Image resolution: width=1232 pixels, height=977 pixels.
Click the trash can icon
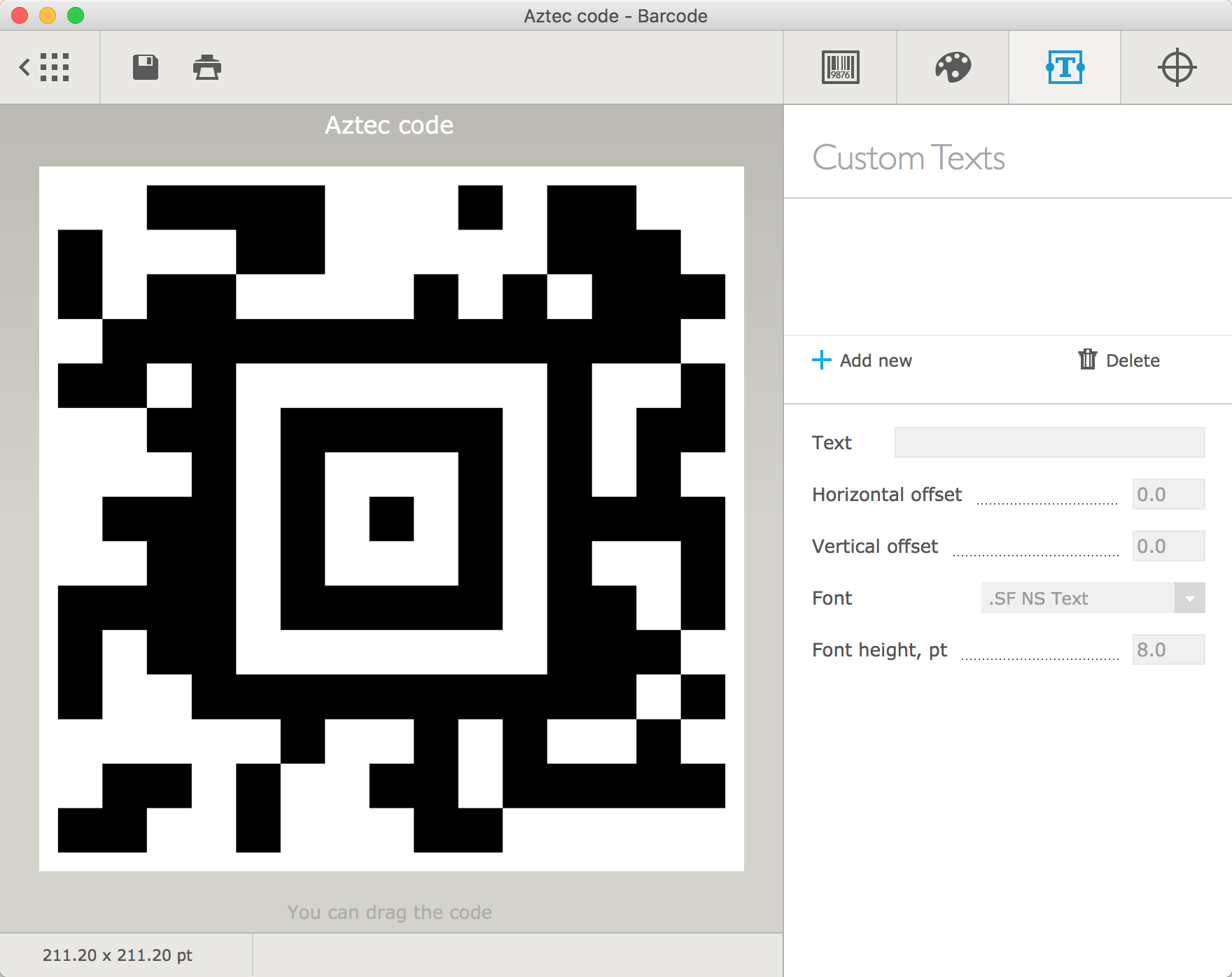(1087, 359)
